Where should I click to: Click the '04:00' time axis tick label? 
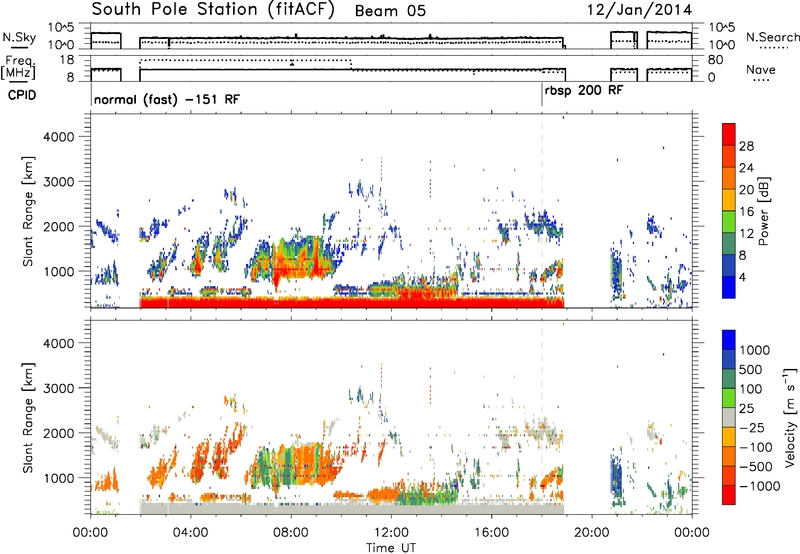click(x=190, y=533)
